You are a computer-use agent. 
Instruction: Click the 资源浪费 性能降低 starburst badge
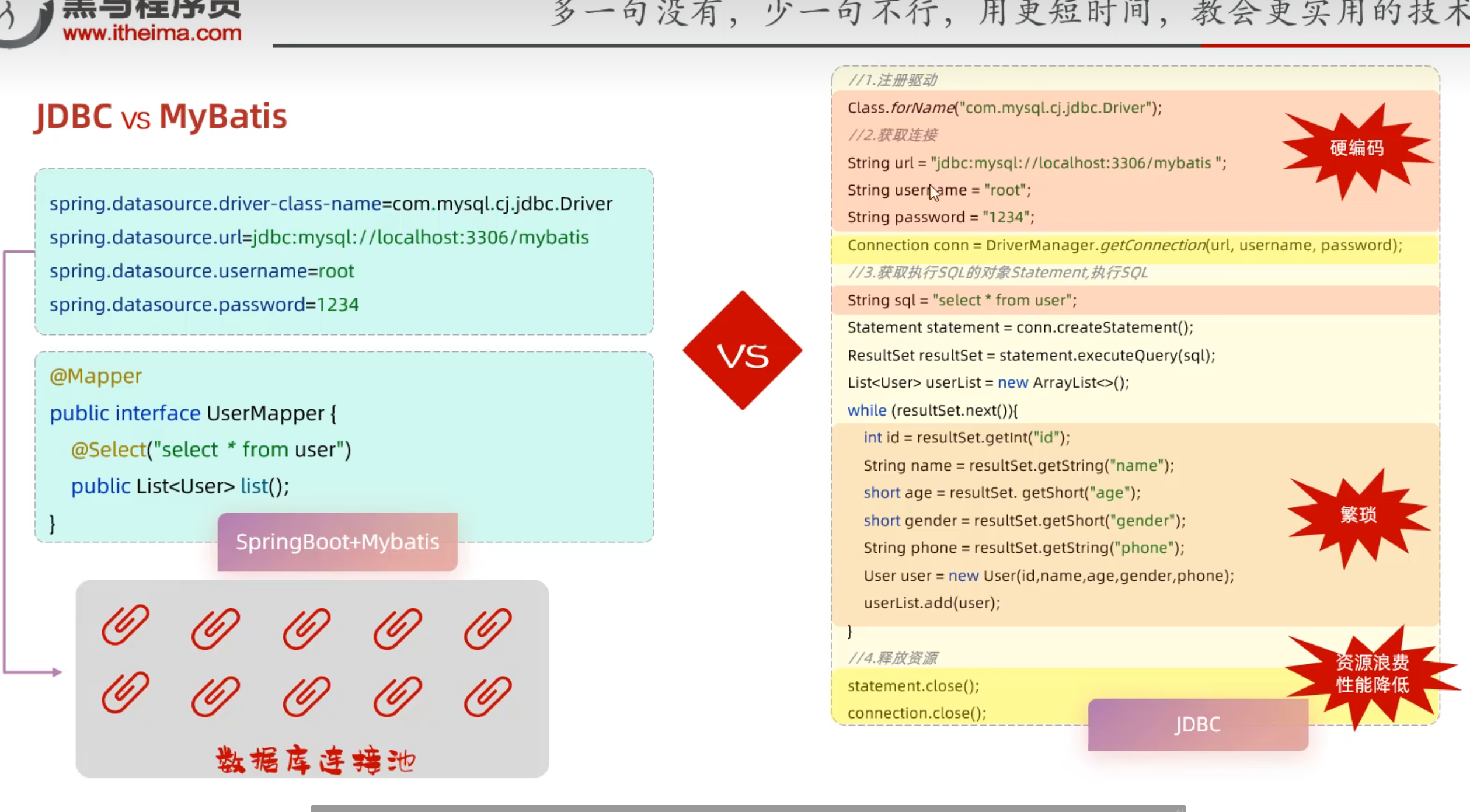tap(1373, 676)
